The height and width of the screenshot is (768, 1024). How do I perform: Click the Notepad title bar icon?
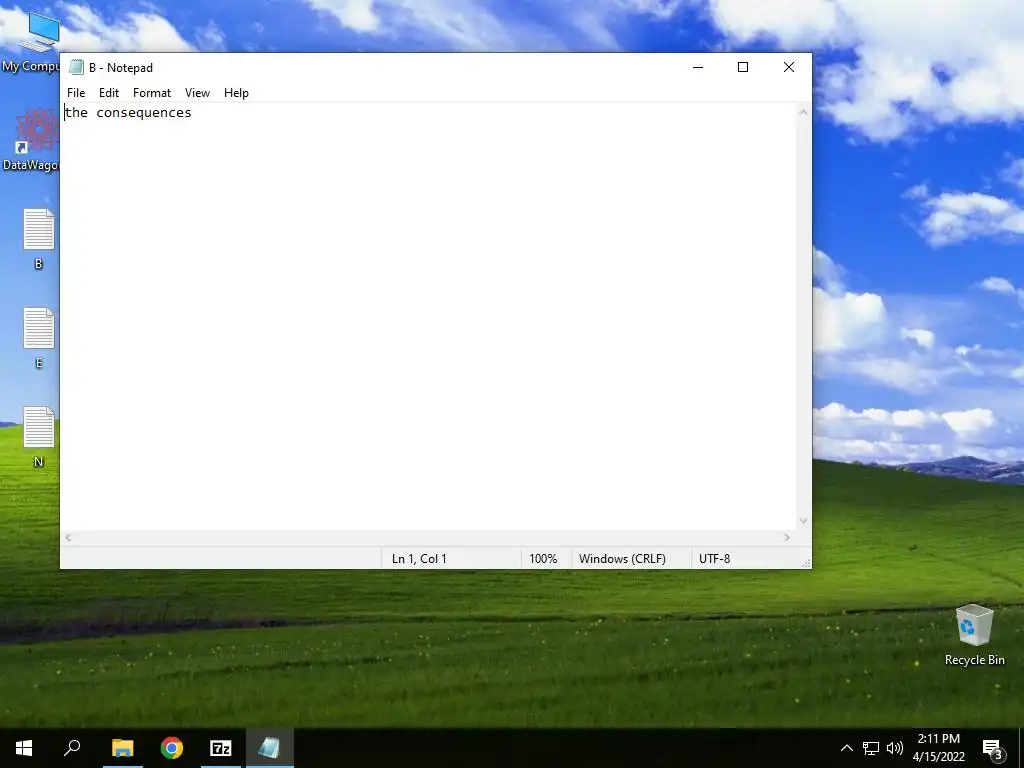click(x=76, y=67)
